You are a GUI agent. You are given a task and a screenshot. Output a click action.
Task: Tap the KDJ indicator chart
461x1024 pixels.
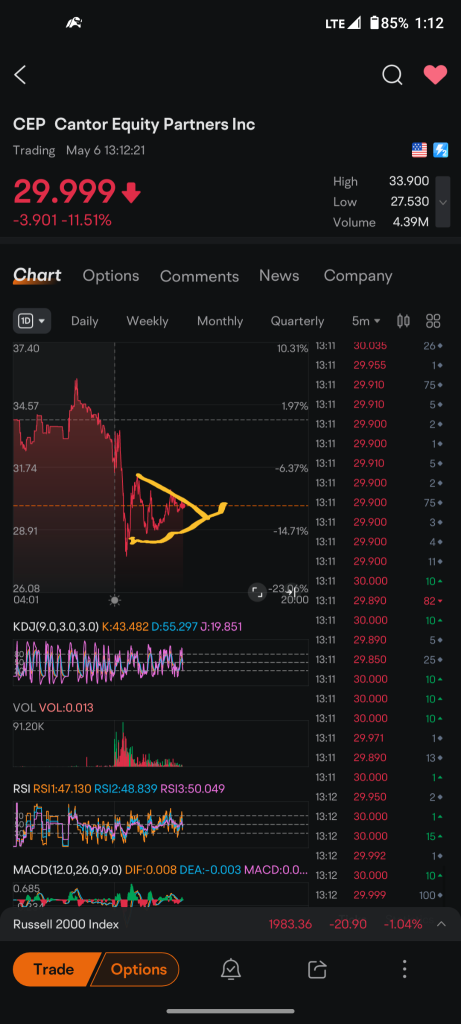(x=161, y=662)
